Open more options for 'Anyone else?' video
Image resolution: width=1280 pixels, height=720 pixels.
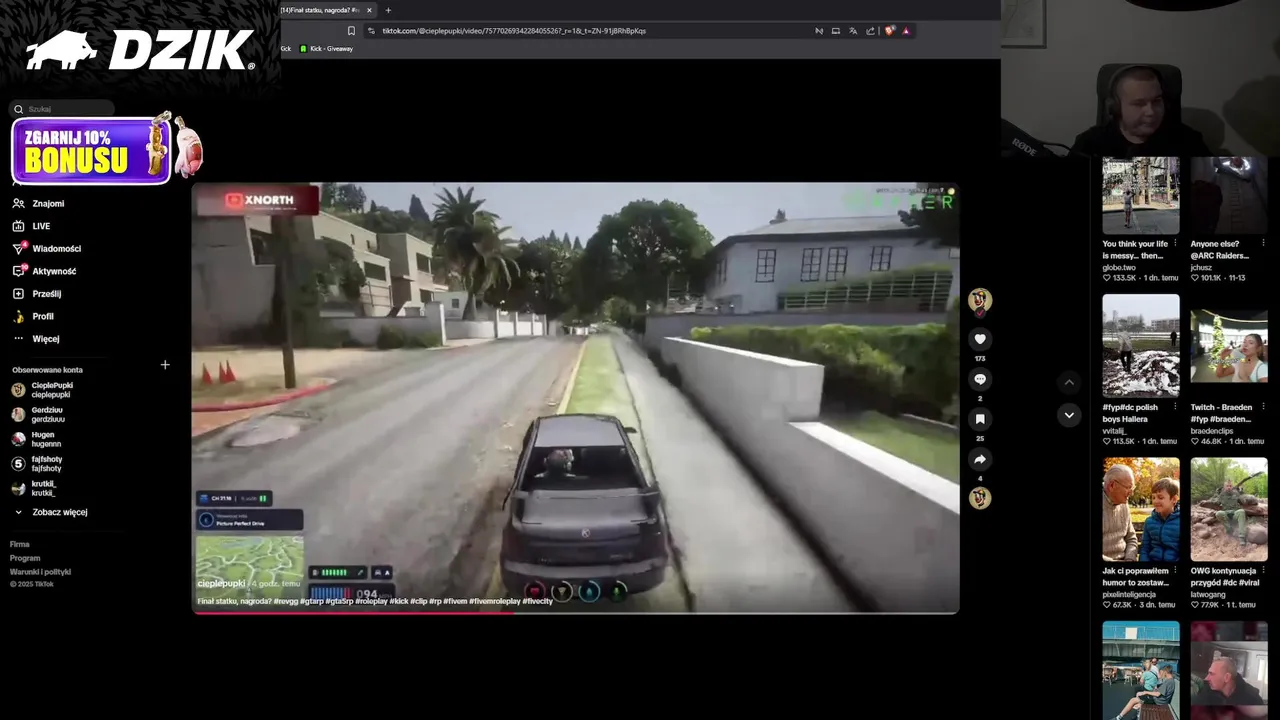[x=1263, y=243]
